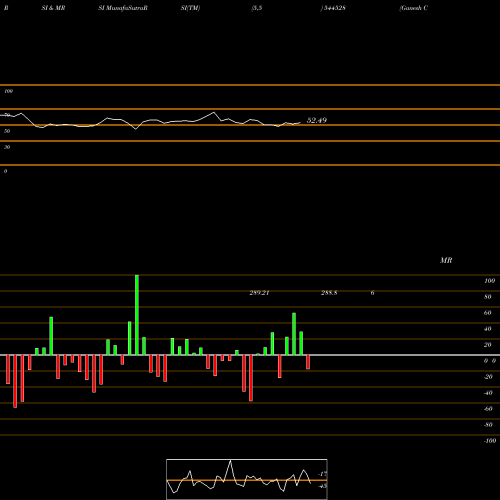This screenshot has width=500, height=500.
Task: Click the 'SI(TM)' header label
Action: tap(190, 8)
